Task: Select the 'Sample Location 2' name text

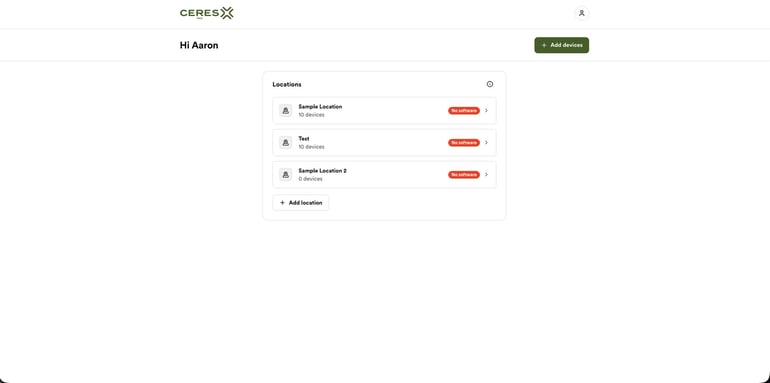Action: tap(322, 170)
